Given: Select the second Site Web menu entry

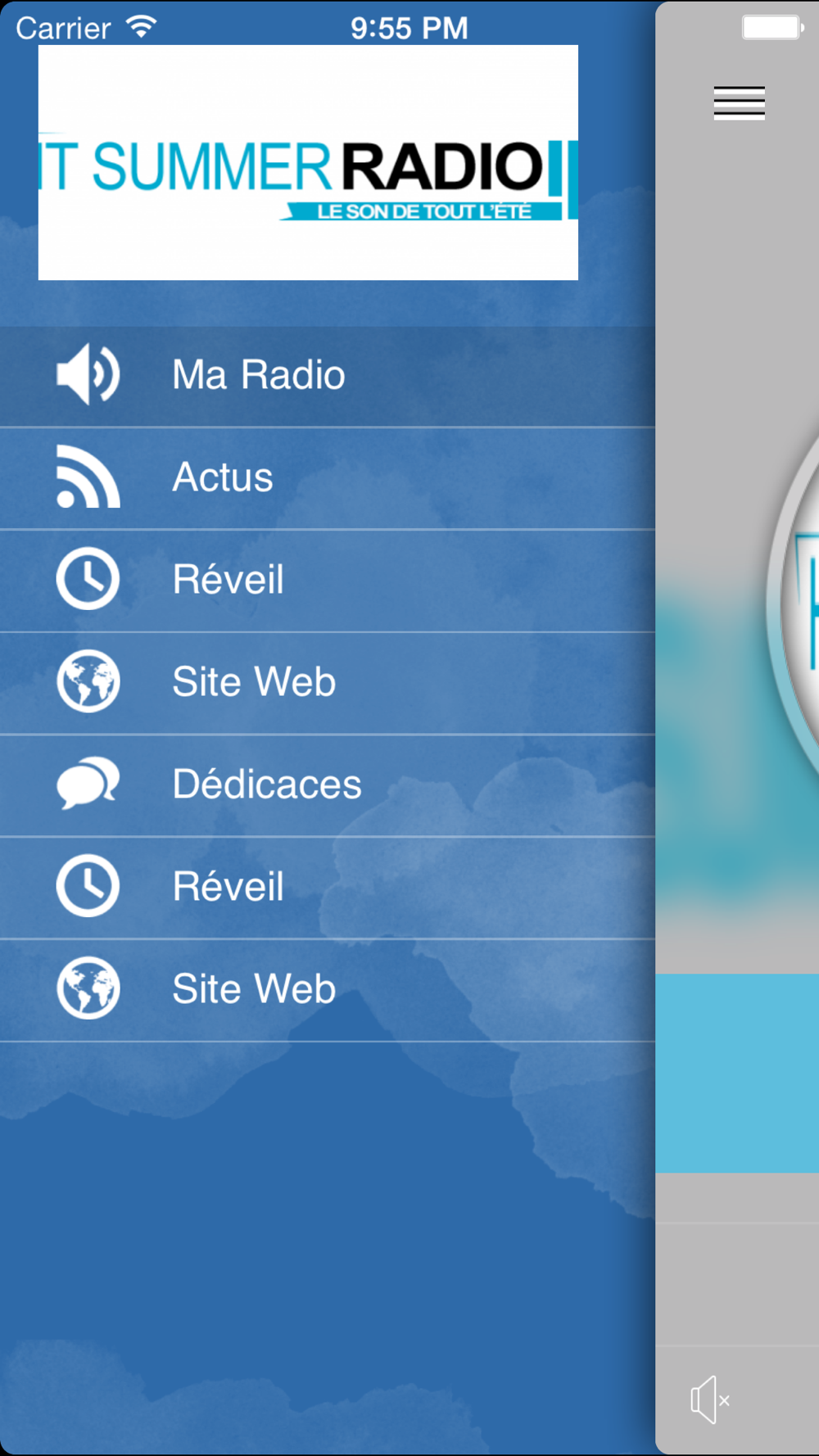Looking at the screenshot, I should point(328,990).
